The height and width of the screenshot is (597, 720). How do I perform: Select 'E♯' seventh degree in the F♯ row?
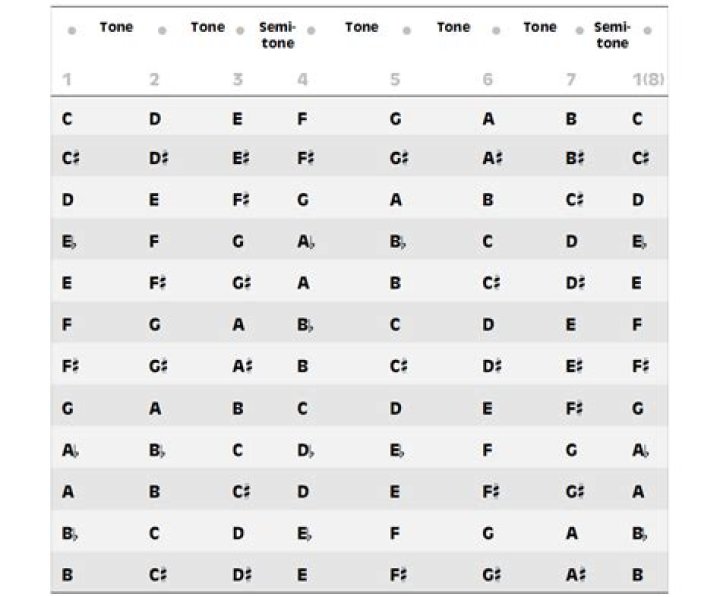coord(574,366)
